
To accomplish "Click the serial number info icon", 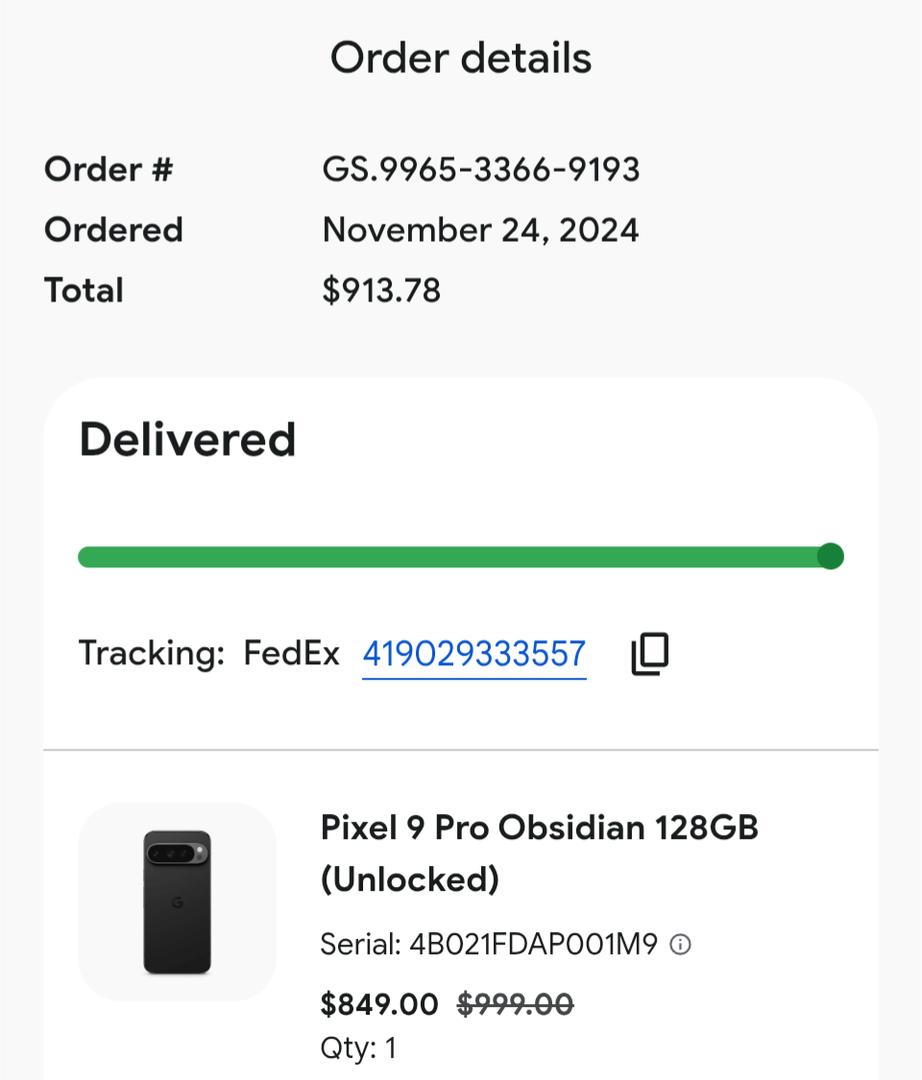I will 680,944.
